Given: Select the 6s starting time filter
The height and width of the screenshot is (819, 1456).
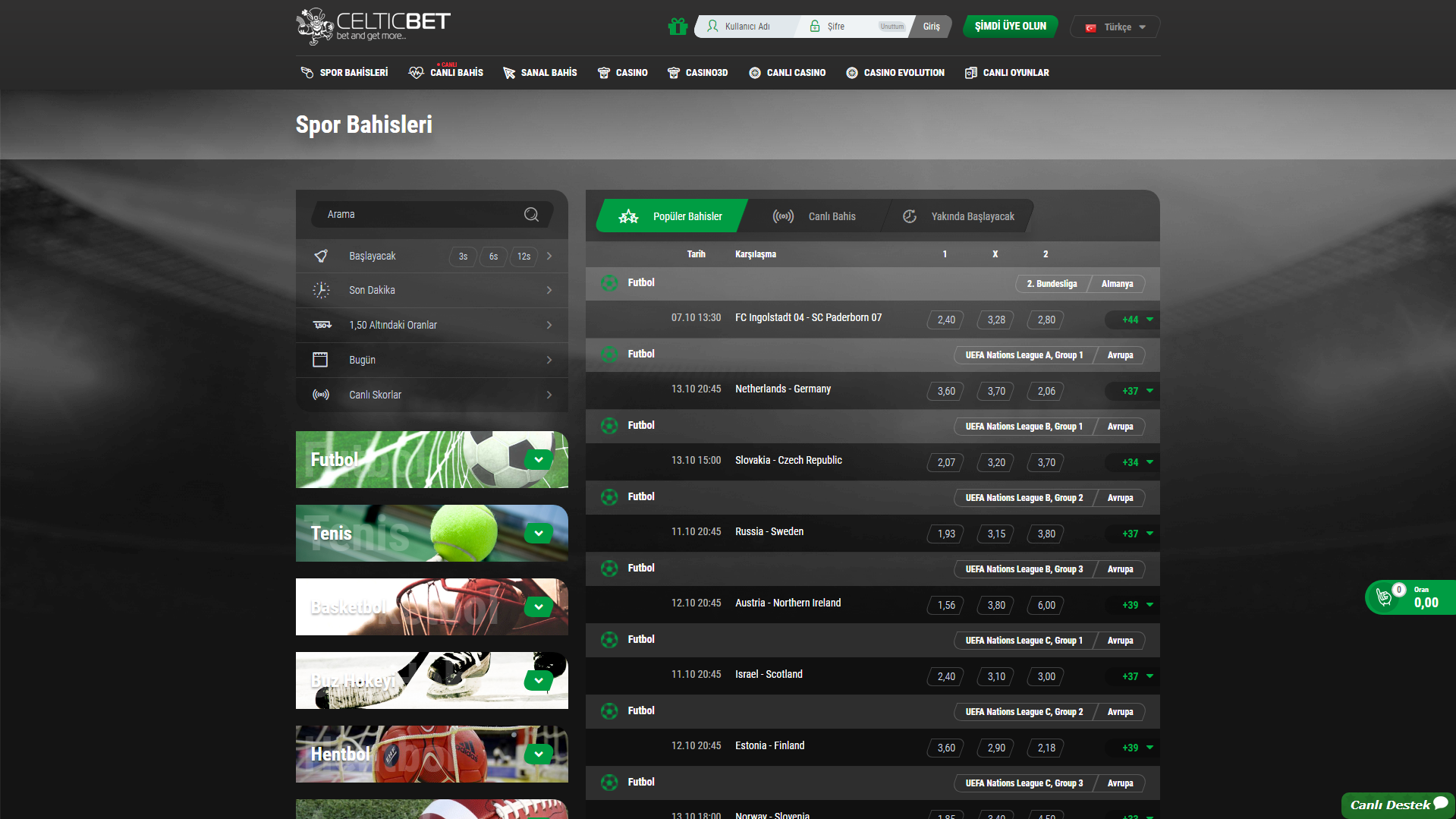Looking at the screenshot, I should (493, 257).
